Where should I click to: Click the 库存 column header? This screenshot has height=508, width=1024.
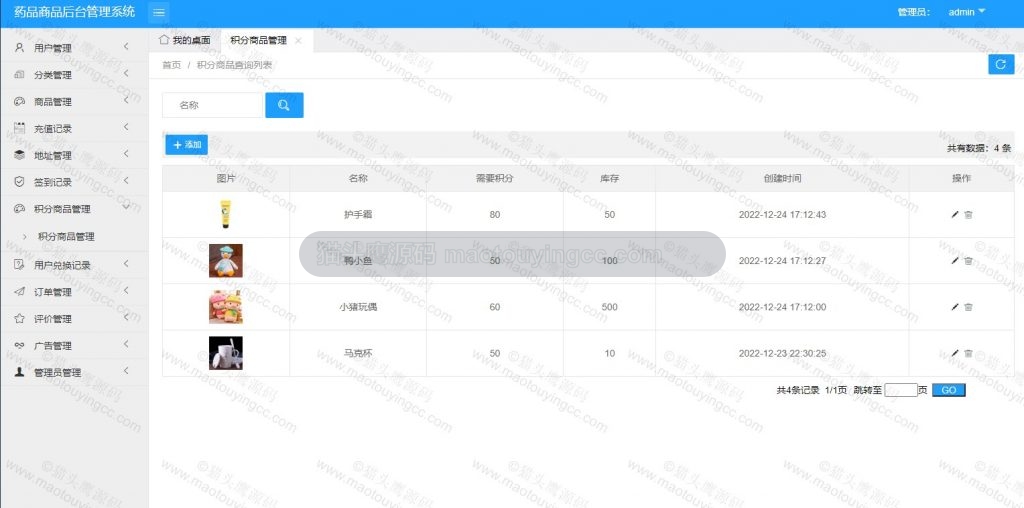(609, 178)
